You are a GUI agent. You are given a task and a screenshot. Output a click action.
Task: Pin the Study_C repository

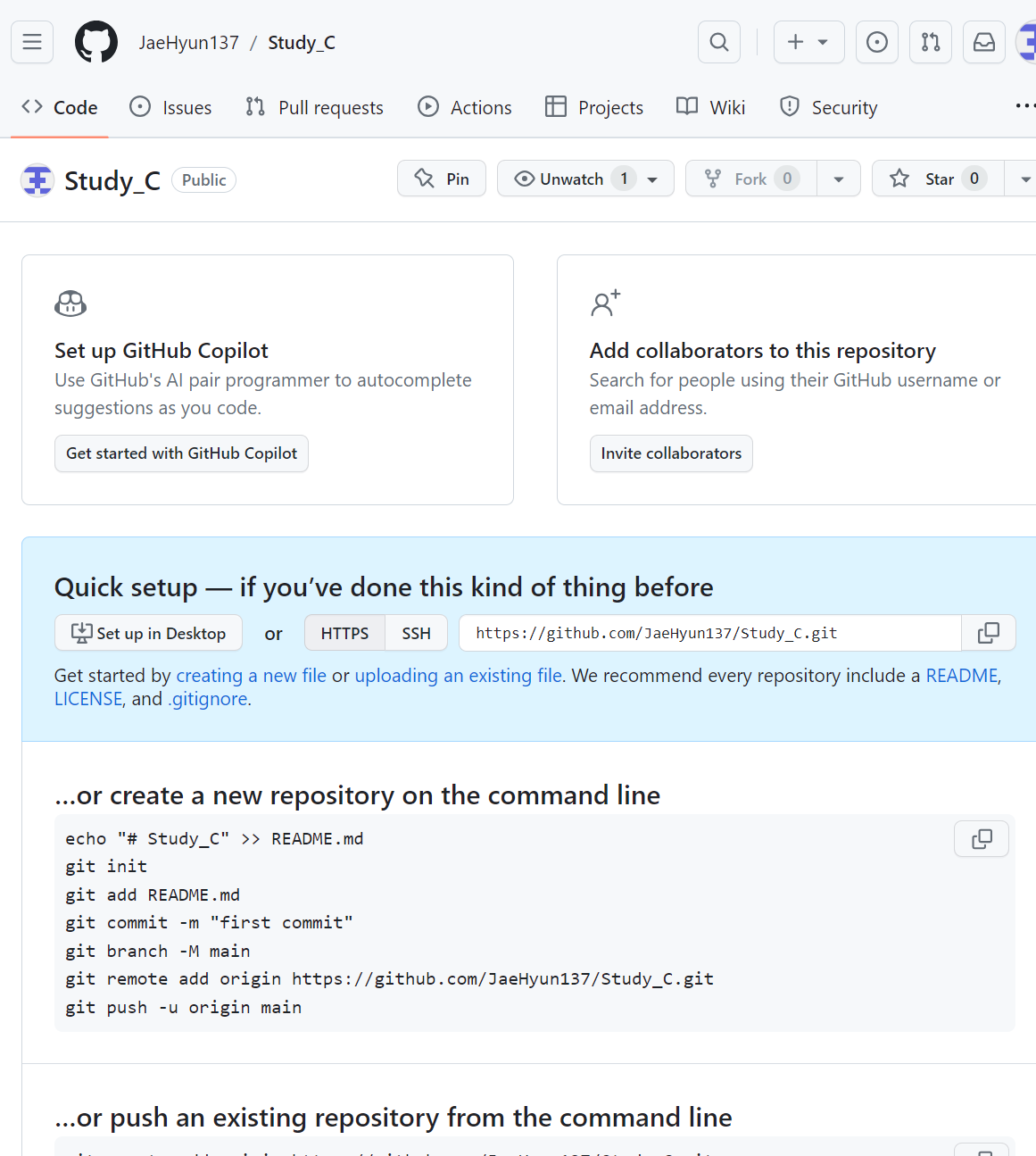pyautogui.click(x=442, y=179)
